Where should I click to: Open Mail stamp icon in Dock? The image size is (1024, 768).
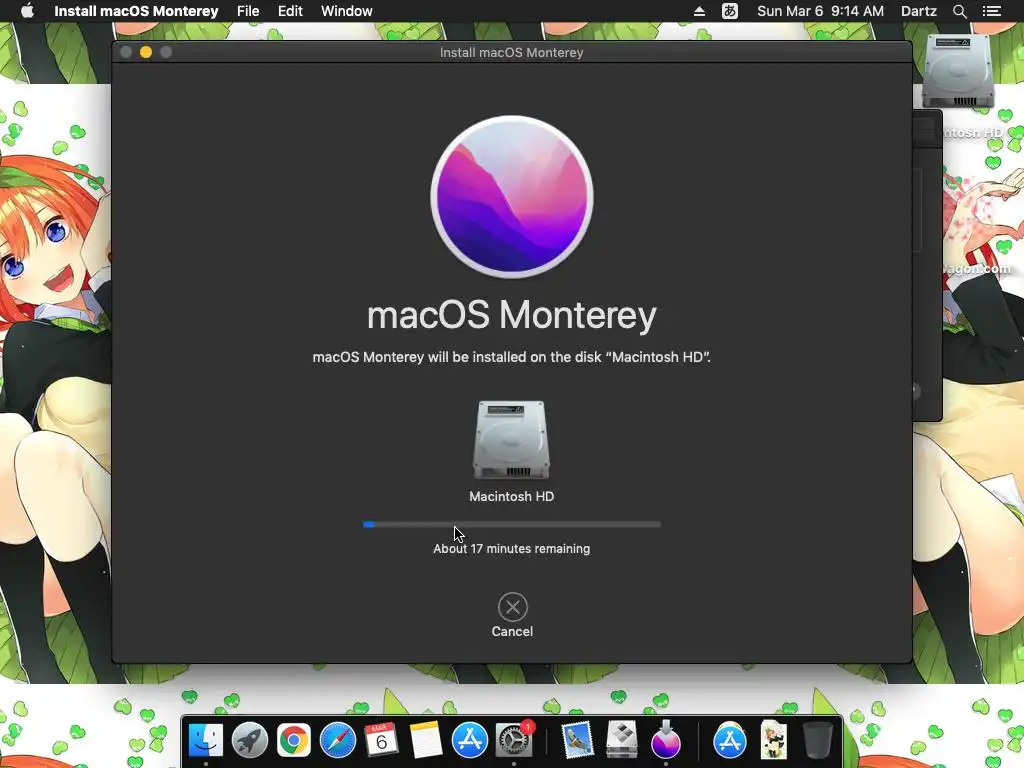[577, 741]
